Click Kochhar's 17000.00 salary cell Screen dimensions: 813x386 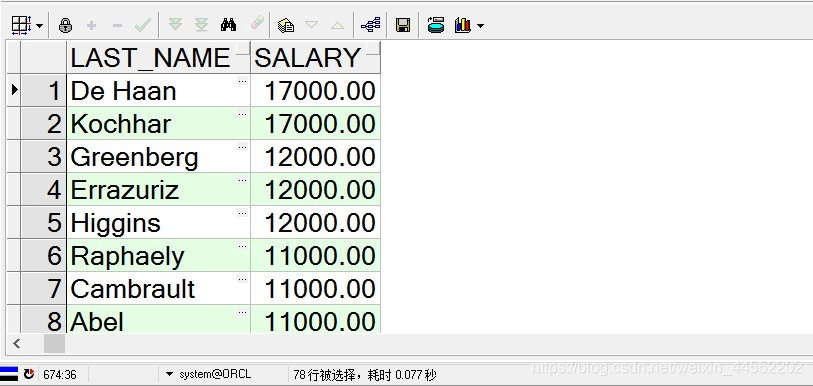tap(315, 123)
